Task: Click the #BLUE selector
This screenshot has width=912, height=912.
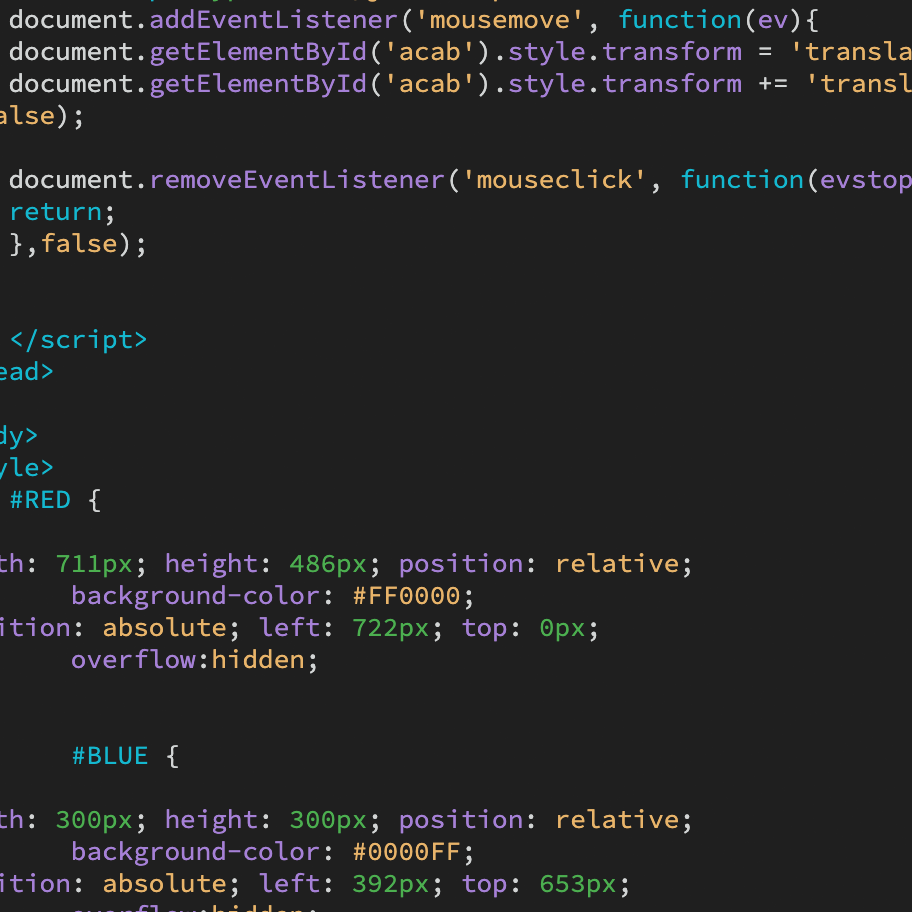Action: coord(110,756)
